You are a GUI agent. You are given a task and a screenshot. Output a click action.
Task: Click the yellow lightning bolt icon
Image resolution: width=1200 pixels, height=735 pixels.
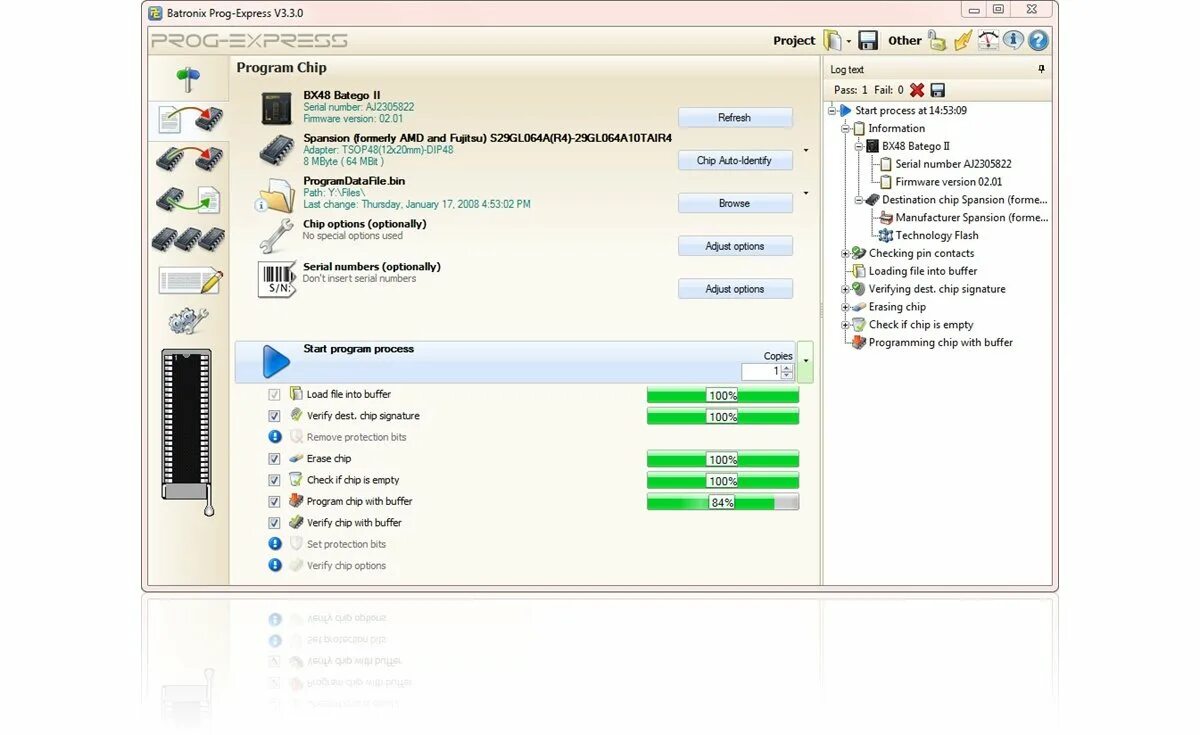tap(963, 41)
